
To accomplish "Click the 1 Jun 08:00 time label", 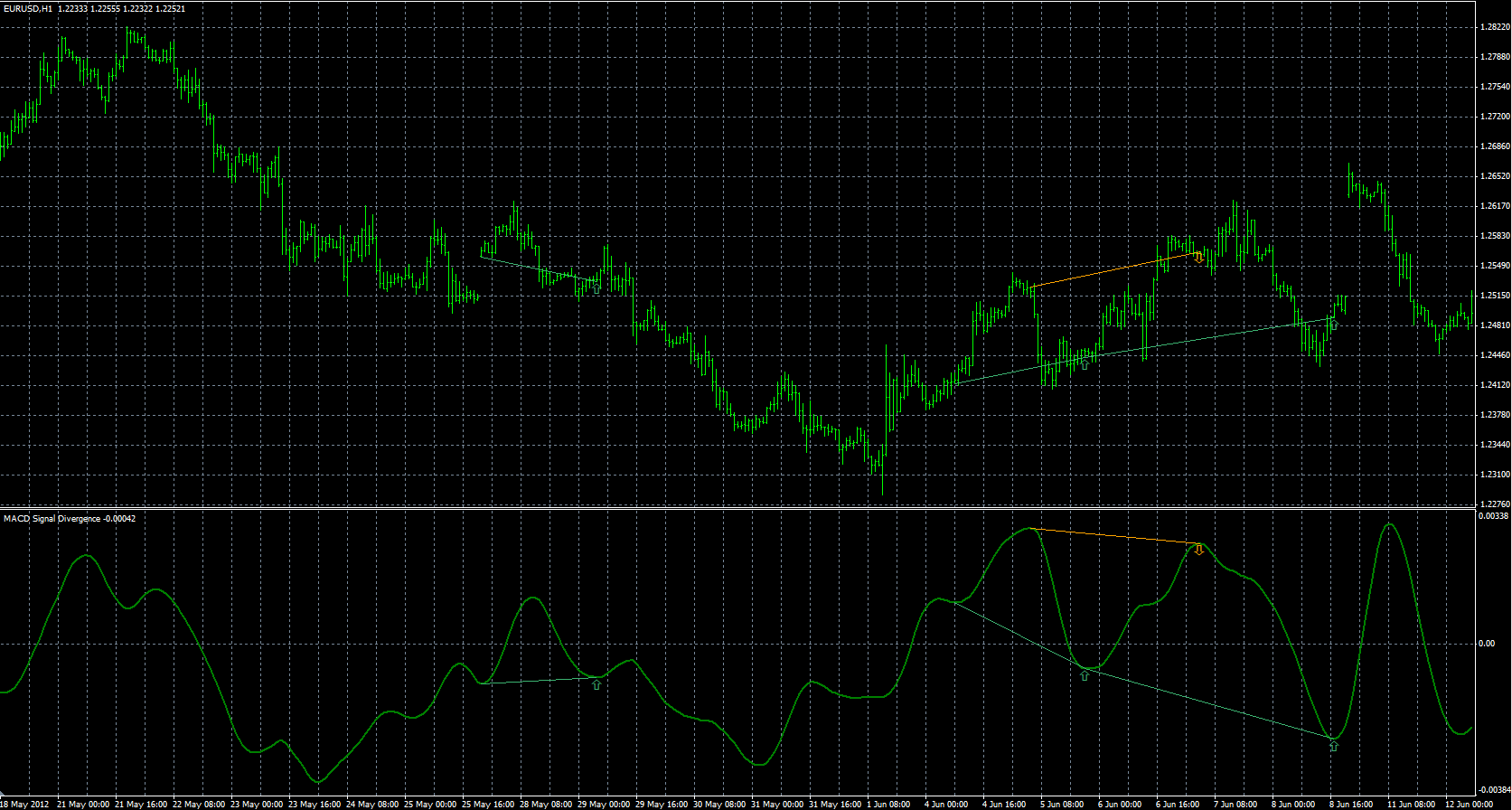I will [888, 804].
